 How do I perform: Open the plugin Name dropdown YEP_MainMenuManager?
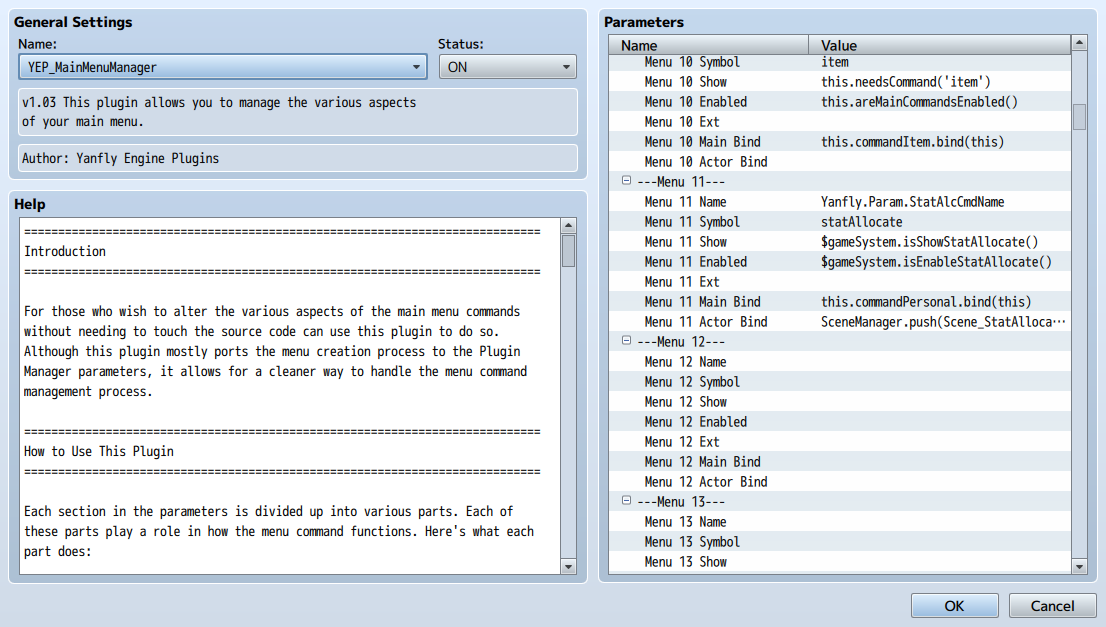[223, 67]
